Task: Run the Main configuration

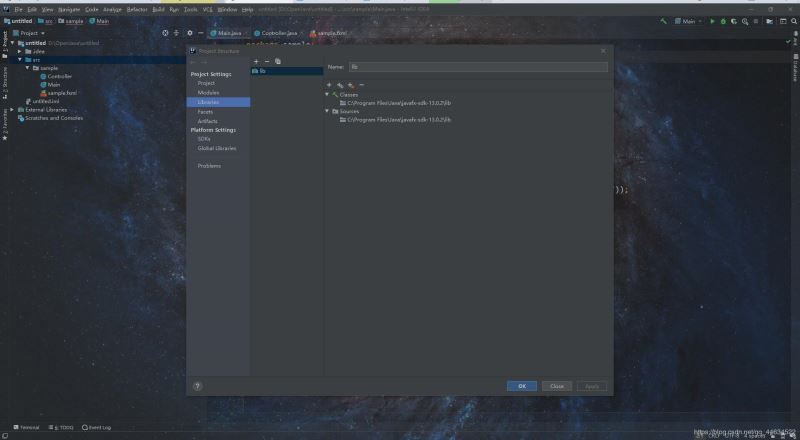Action: pos(713,21)
